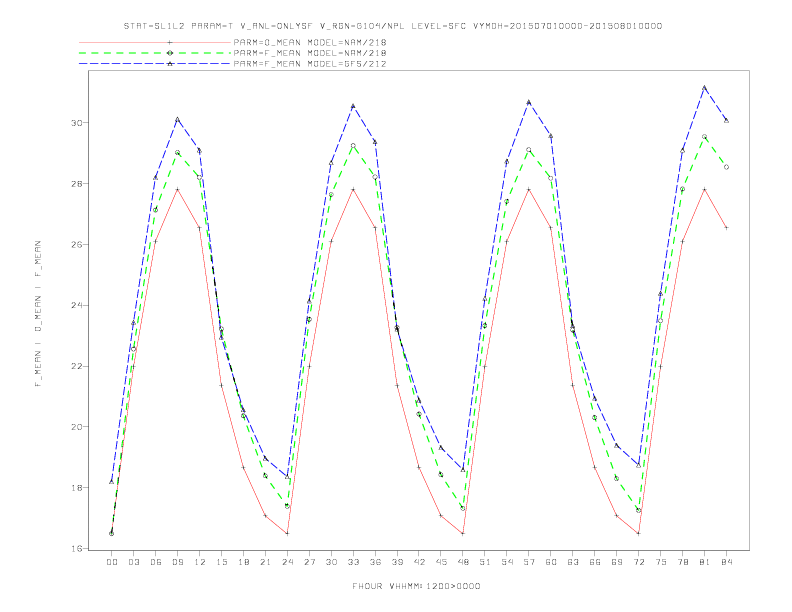Click red O_MEAN plus marker at hour 24 trough
792x612 pixels.
tap(287, 533)
